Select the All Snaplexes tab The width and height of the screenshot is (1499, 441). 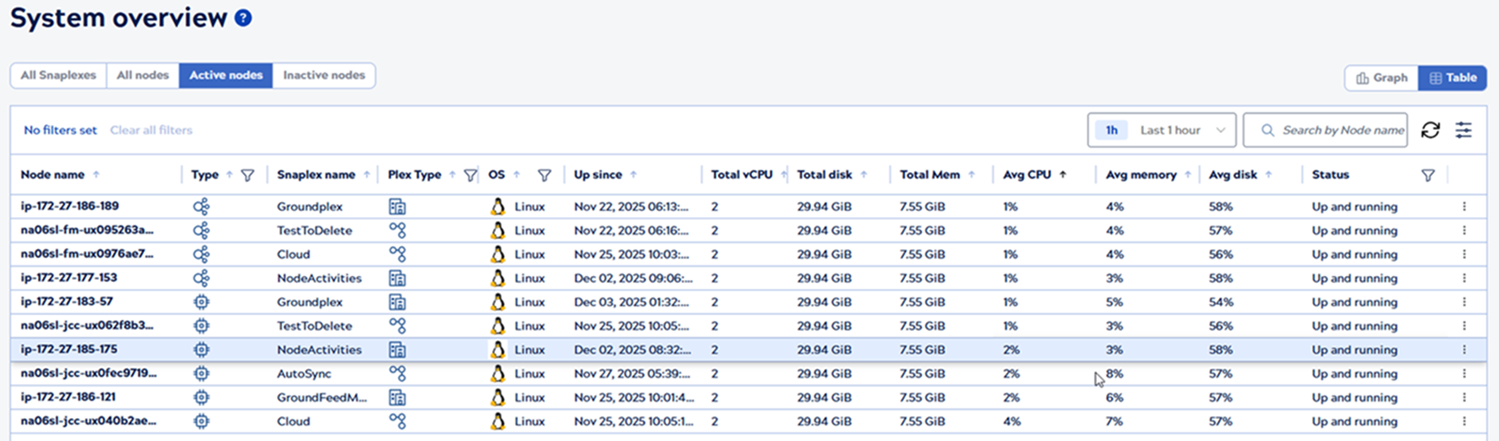click(58, 76)
